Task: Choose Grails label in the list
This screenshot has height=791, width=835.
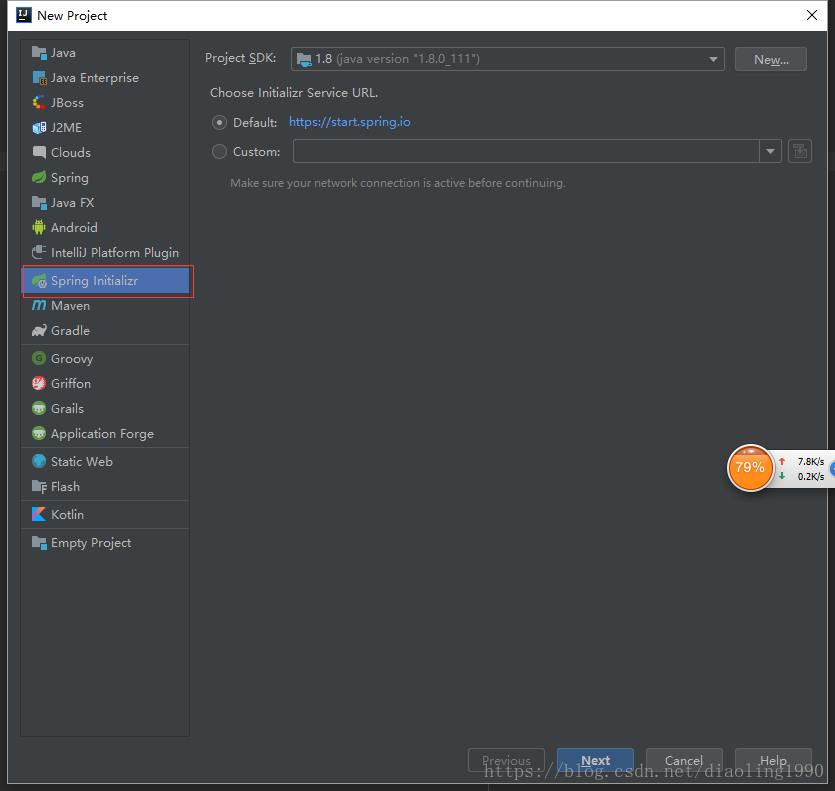Action: (x=67, y=409)
